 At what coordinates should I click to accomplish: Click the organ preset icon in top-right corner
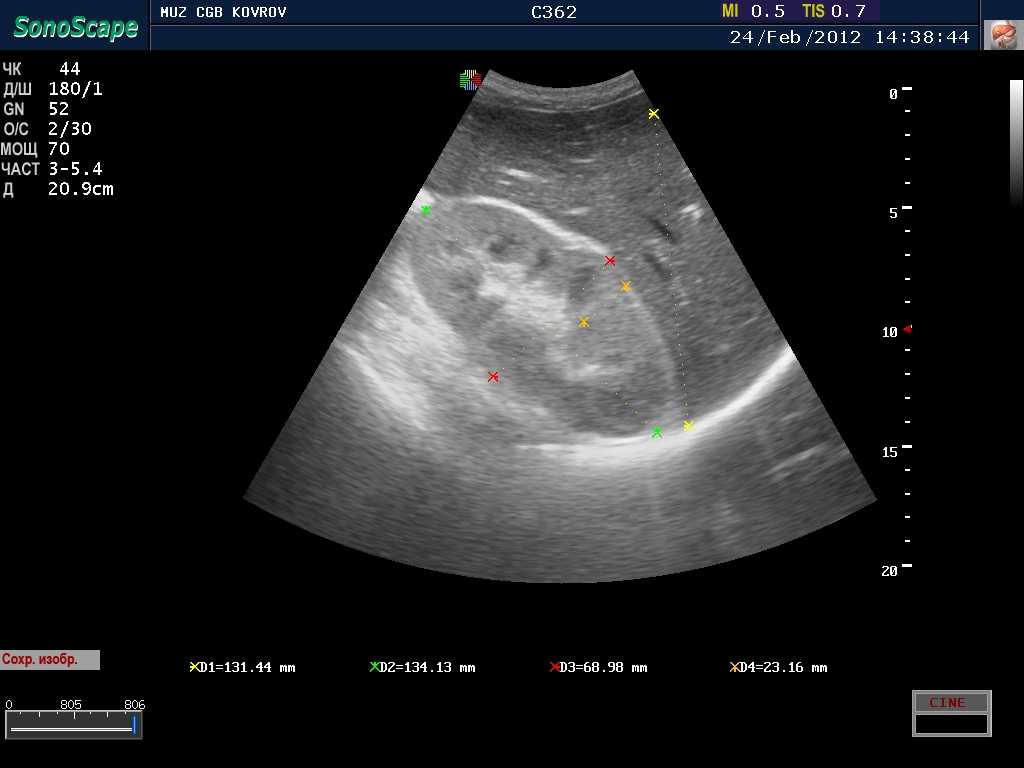pos(1001,35)
